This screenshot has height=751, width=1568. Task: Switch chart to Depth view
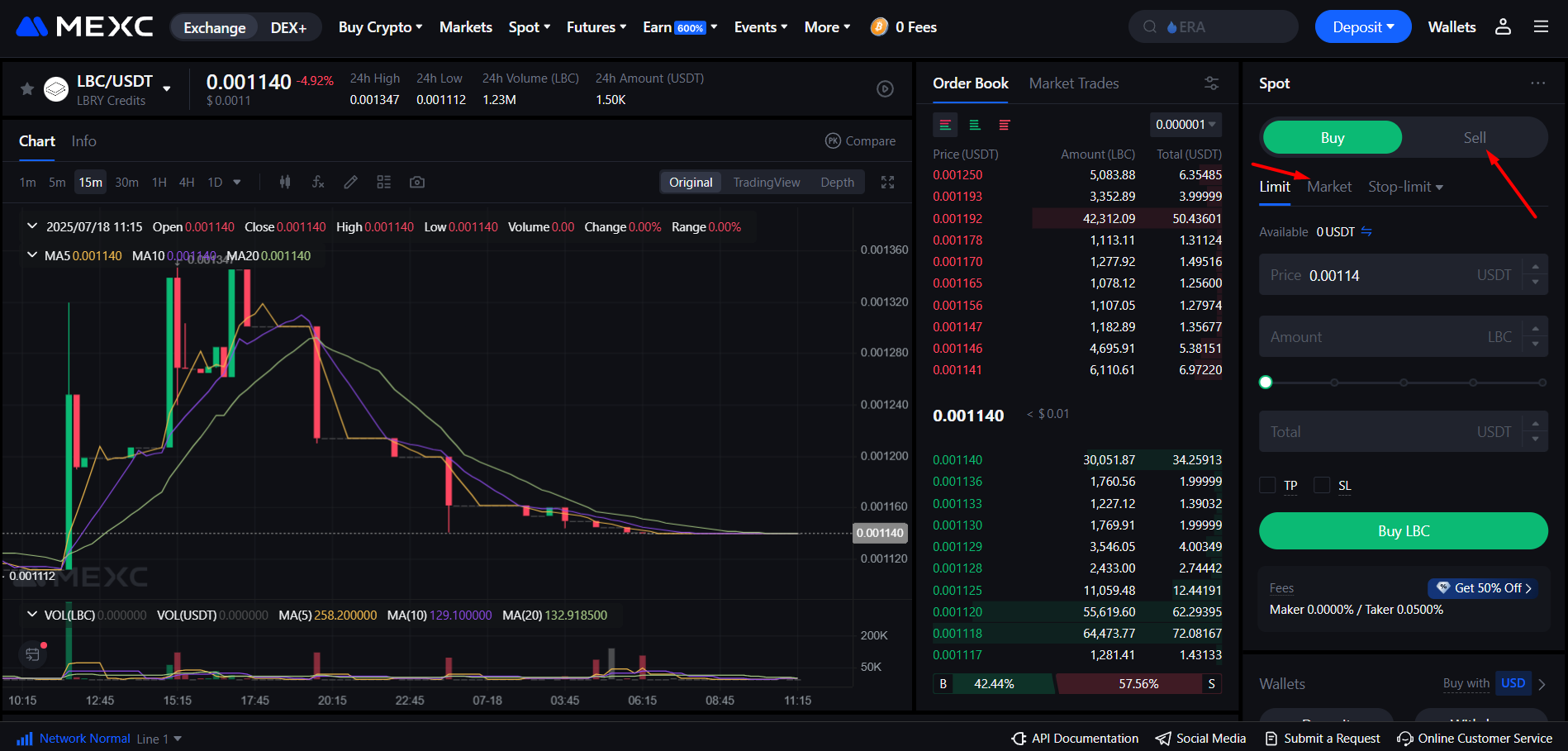[837, 183]
